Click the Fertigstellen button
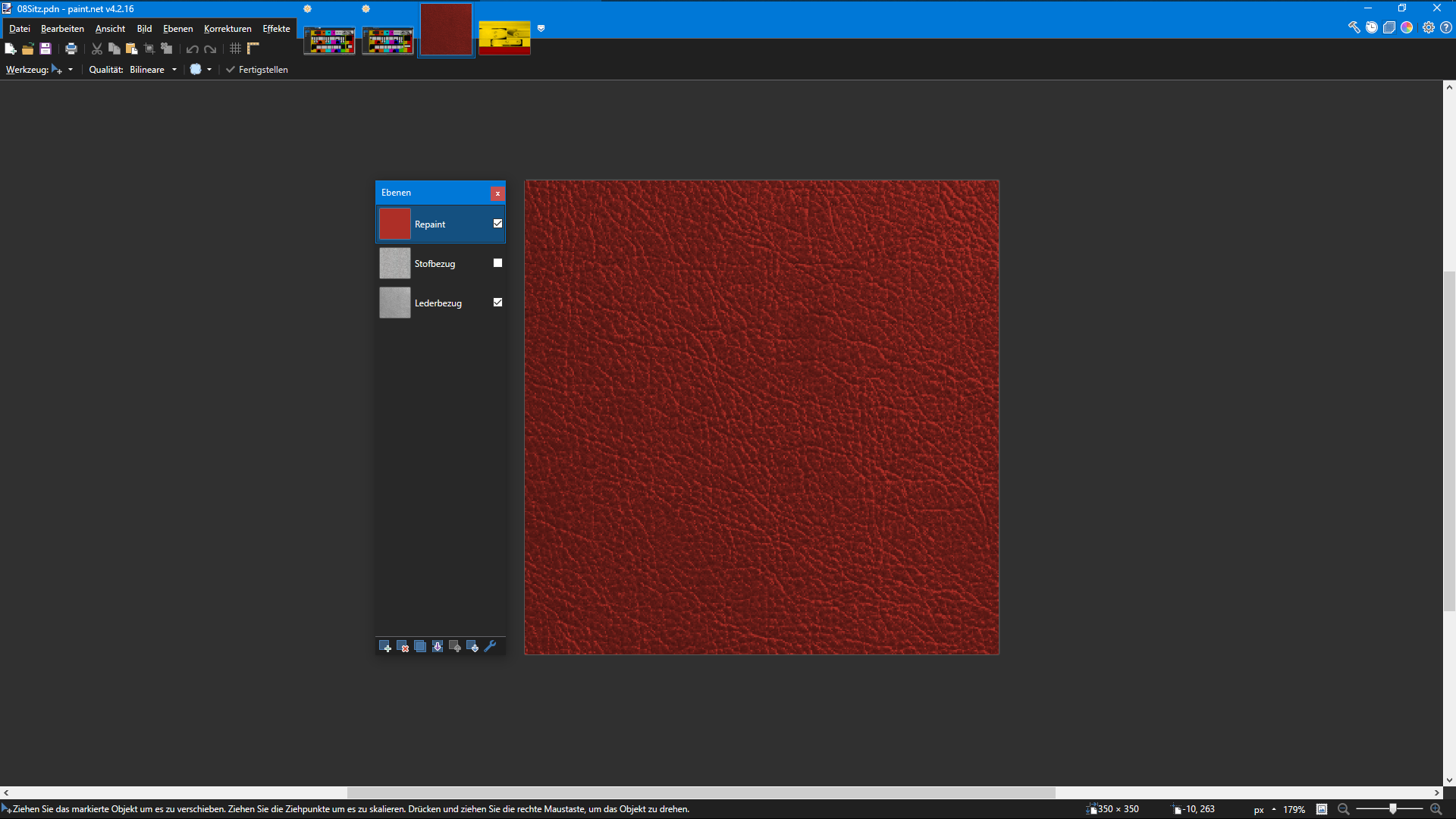Image resolution: width=1456 pixels, height=819 pixels. (256, 70)
